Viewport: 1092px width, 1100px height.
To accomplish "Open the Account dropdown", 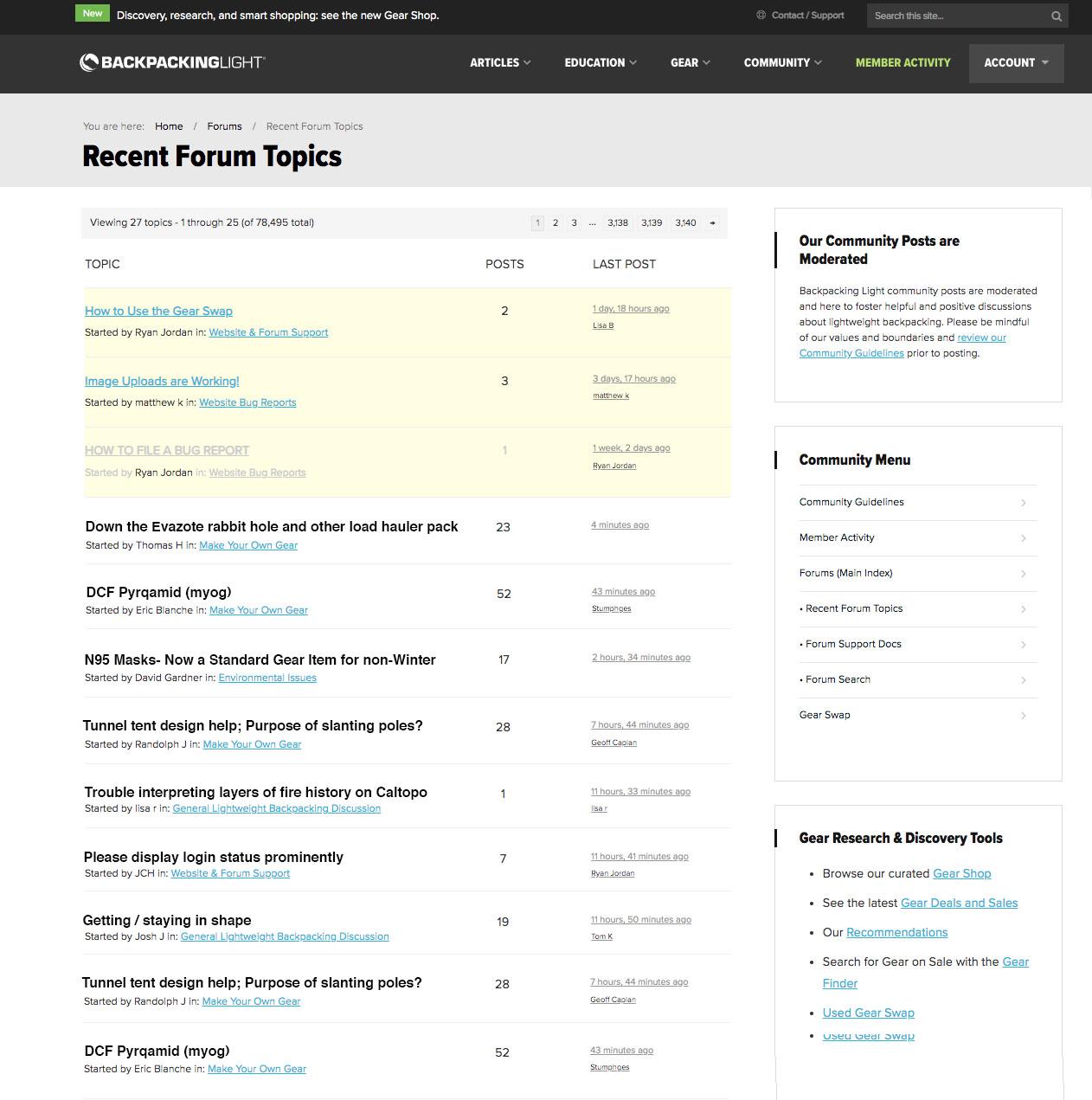I will (1016, 62).
